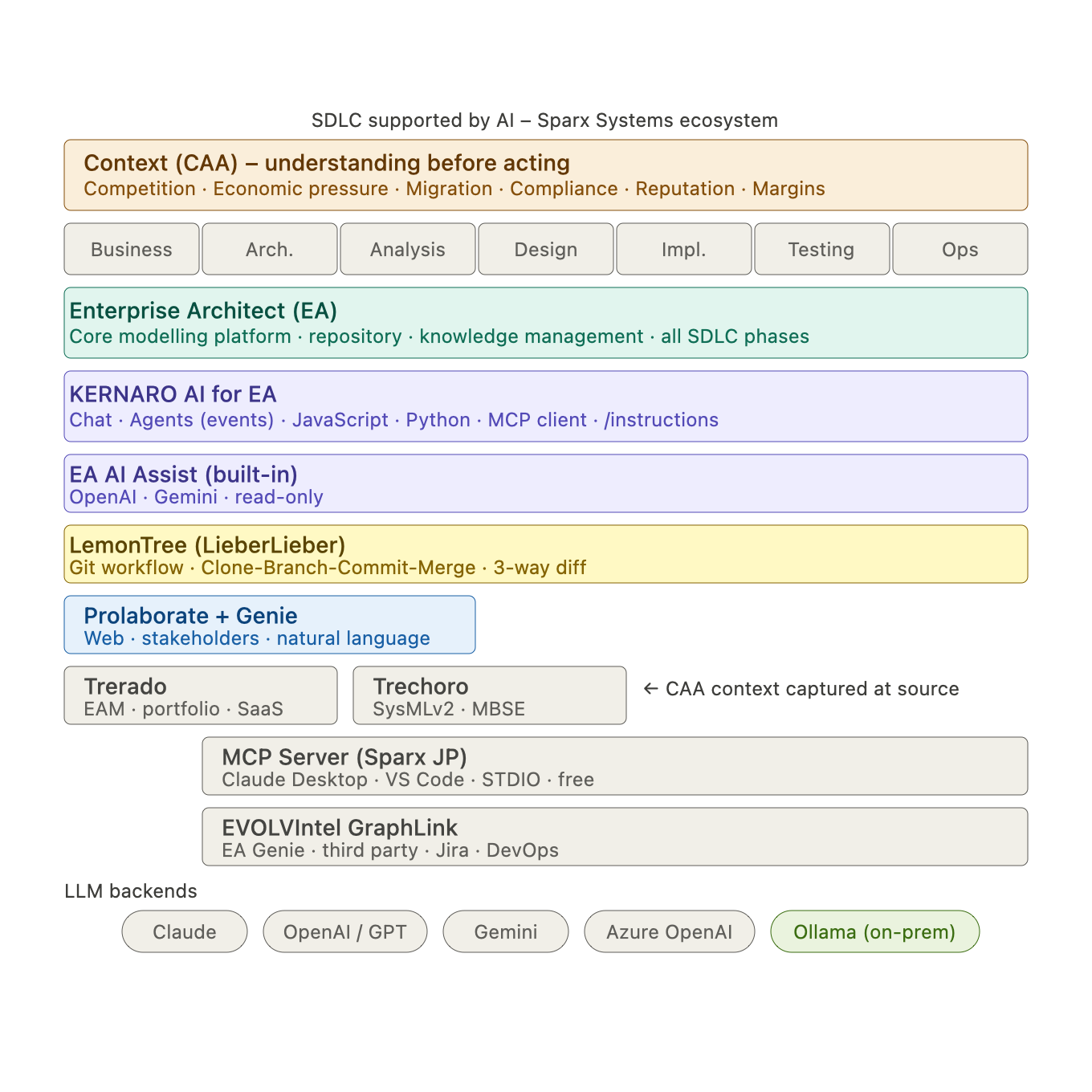Click 'EAM · portfolio · SaaS' text

click(x=183, y=709)
